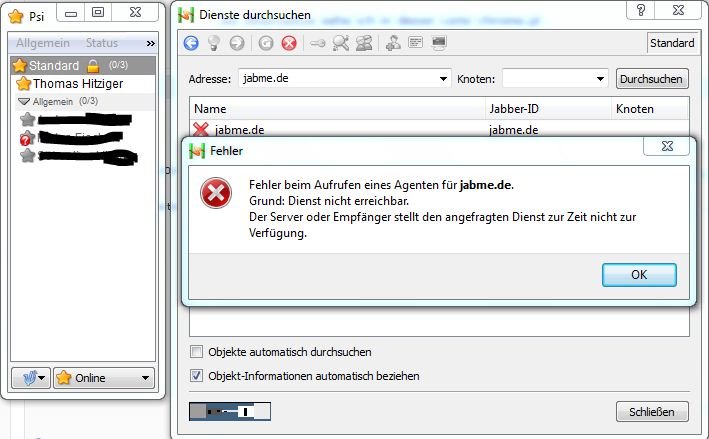The width and height of the screenshot is (709, 439).
Task: Select contact star with red question mark
Action: tap(27, 138)
